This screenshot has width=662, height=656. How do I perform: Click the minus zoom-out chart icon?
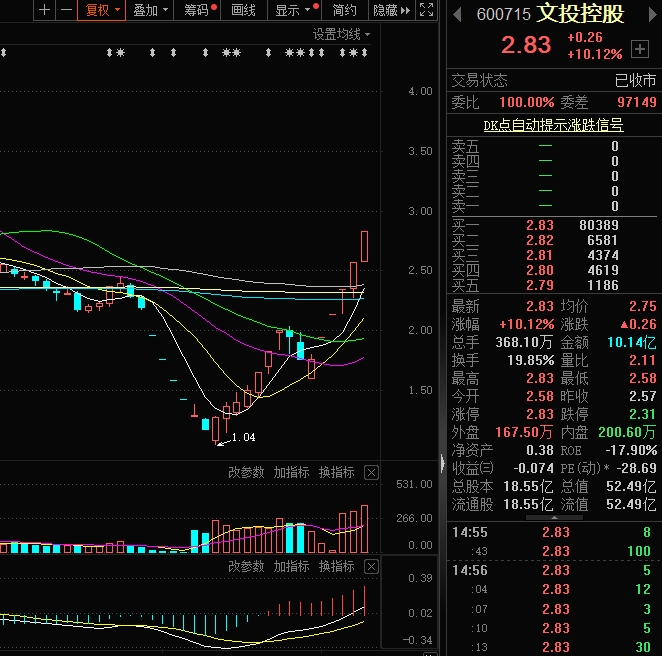point(66,10)
